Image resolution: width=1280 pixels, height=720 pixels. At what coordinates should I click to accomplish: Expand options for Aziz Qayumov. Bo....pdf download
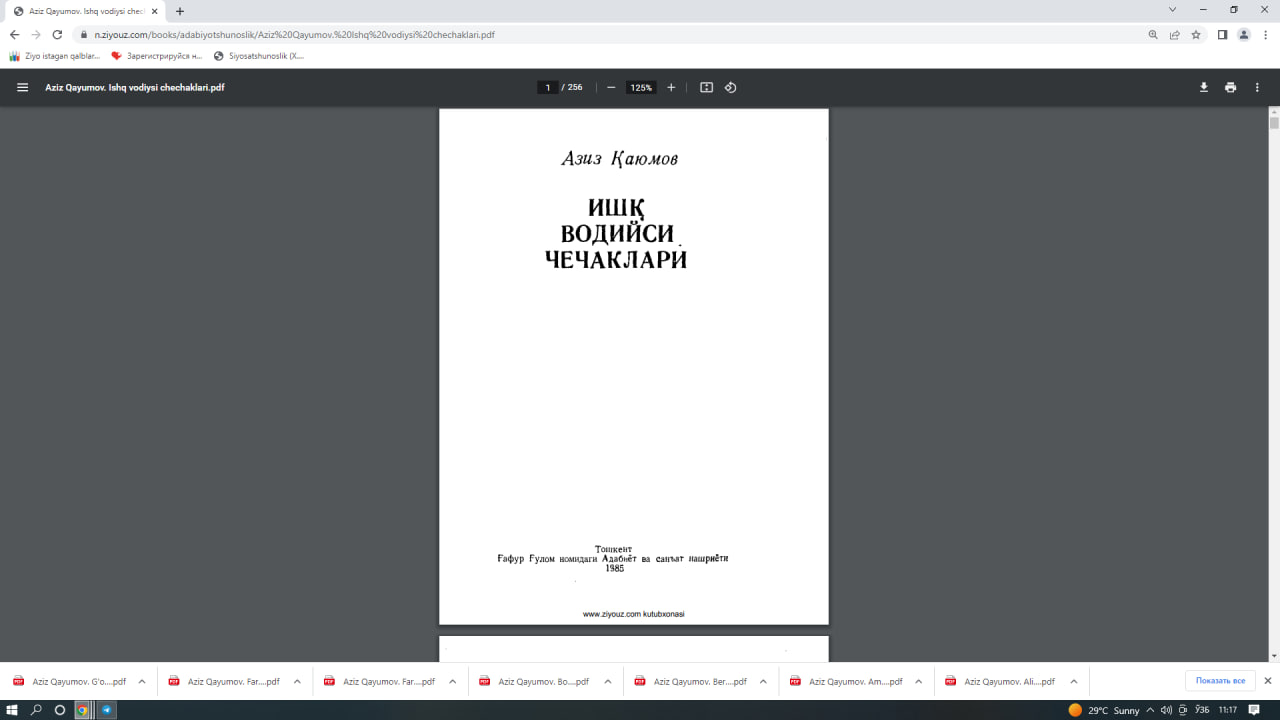(x=608, y=681)
